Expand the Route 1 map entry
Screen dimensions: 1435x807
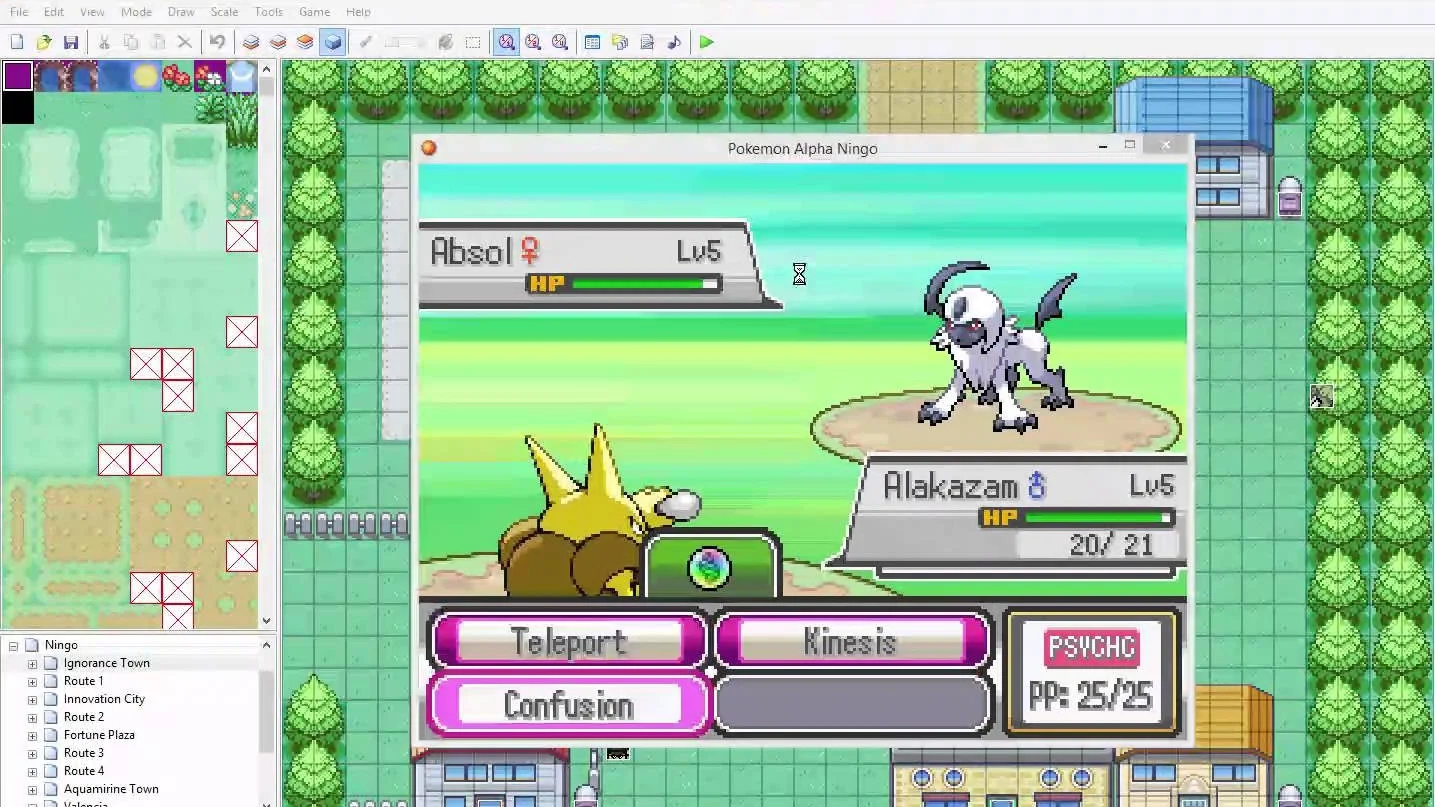pos(31,680)
